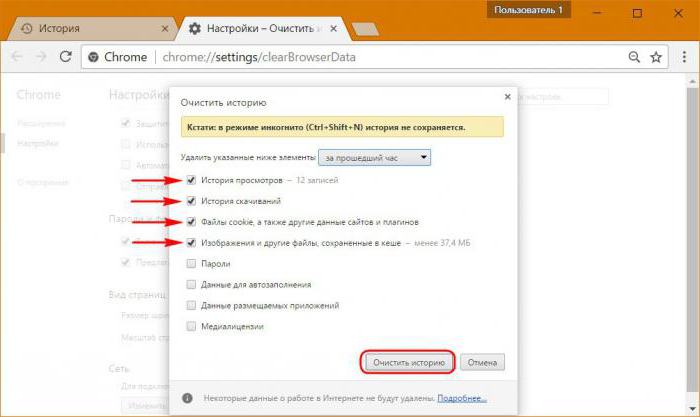This screenshot has height=417, width=700.
Task: Reload the page with the refresh icon
Action: (65, 57)
